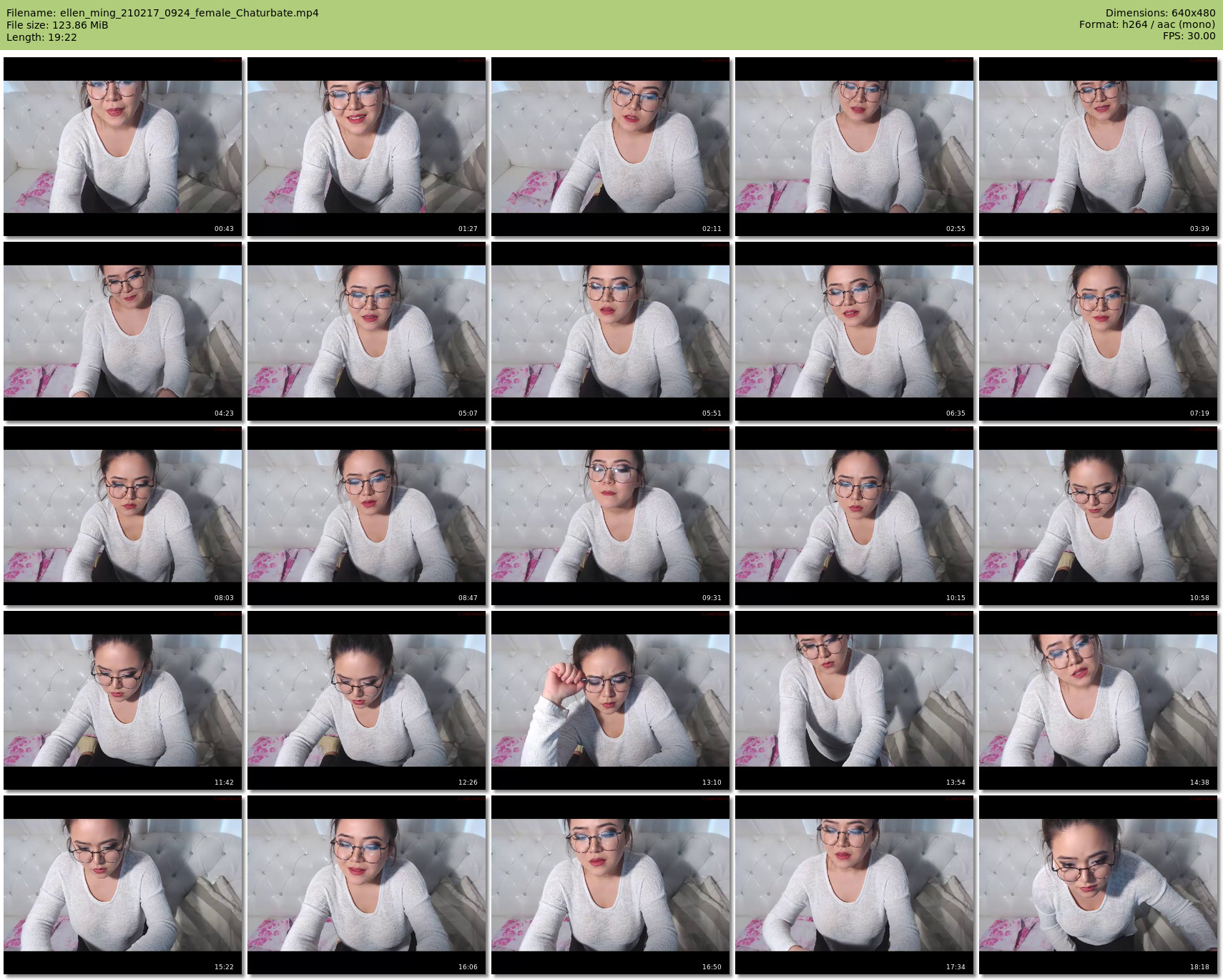Click the "Length: 19:22" text
Screen dimensions: 1223x980
tap(41, 37)
